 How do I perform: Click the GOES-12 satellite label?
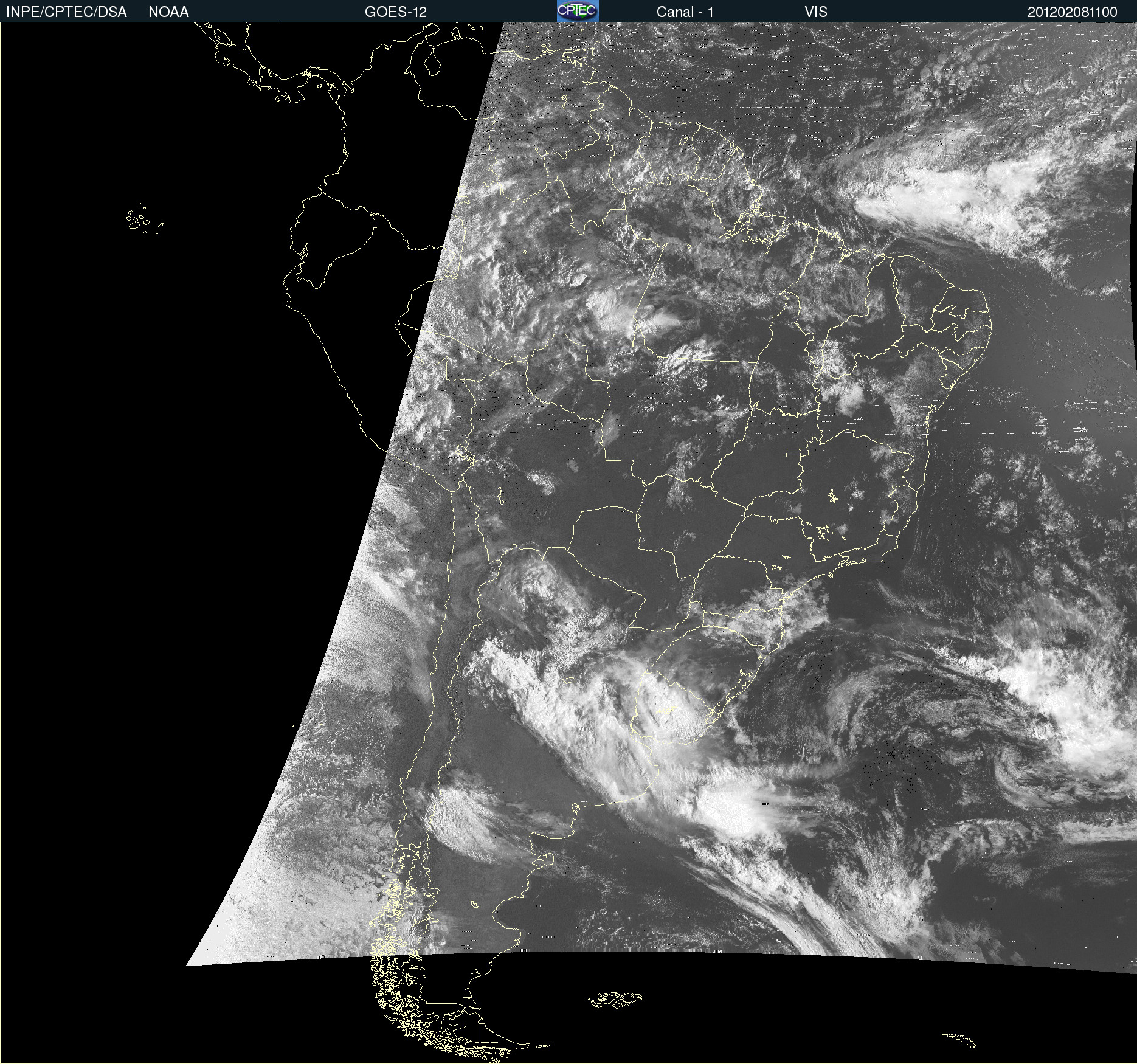[396, 12]
